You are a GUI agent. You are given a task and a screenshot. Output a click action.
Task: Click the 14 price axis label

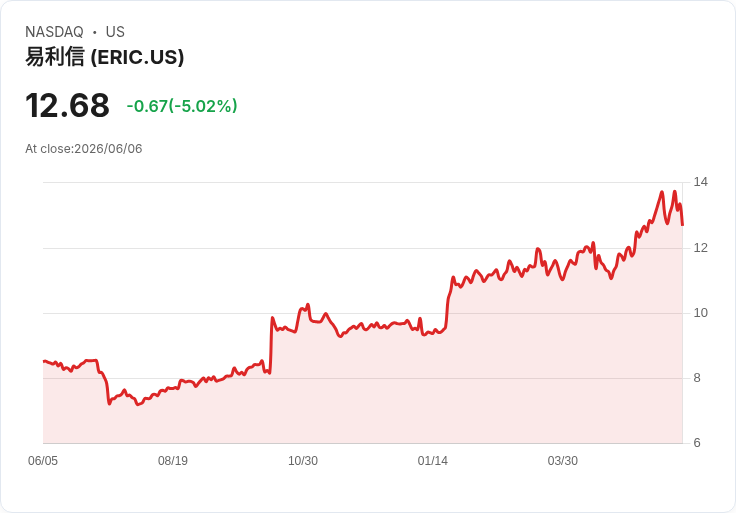[x=700, y=182]
